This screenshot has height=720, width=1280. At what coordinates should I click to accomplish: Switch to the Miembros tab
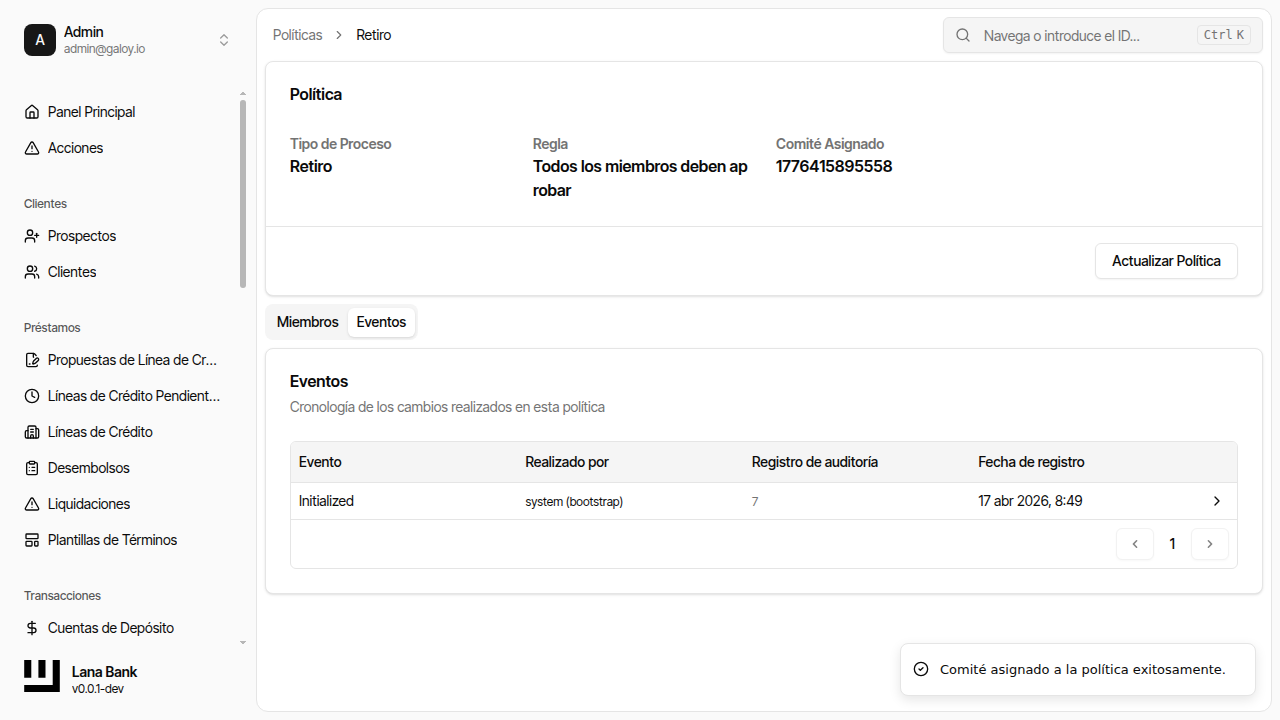pyautogui.click(x=307, y=321)
